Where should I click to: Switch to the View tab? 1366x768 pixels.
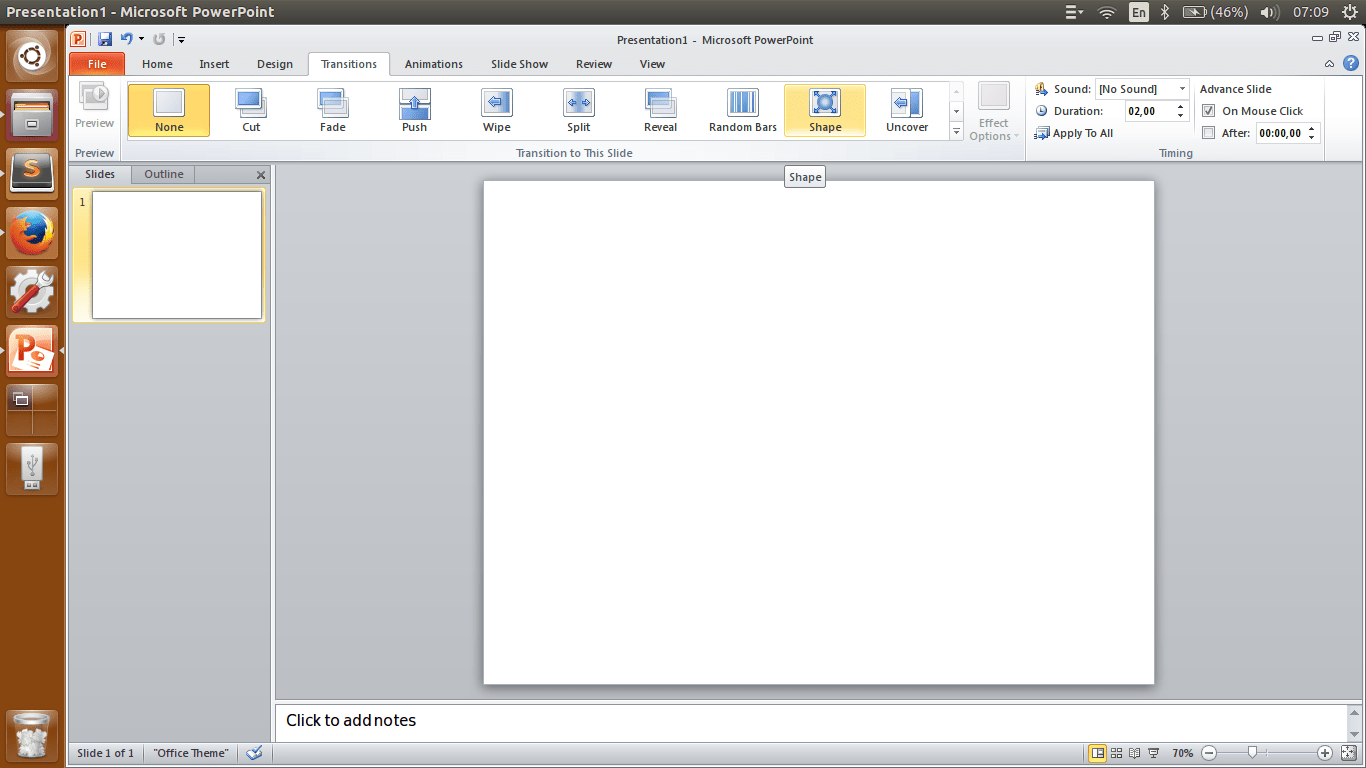(x=652, y=64)
